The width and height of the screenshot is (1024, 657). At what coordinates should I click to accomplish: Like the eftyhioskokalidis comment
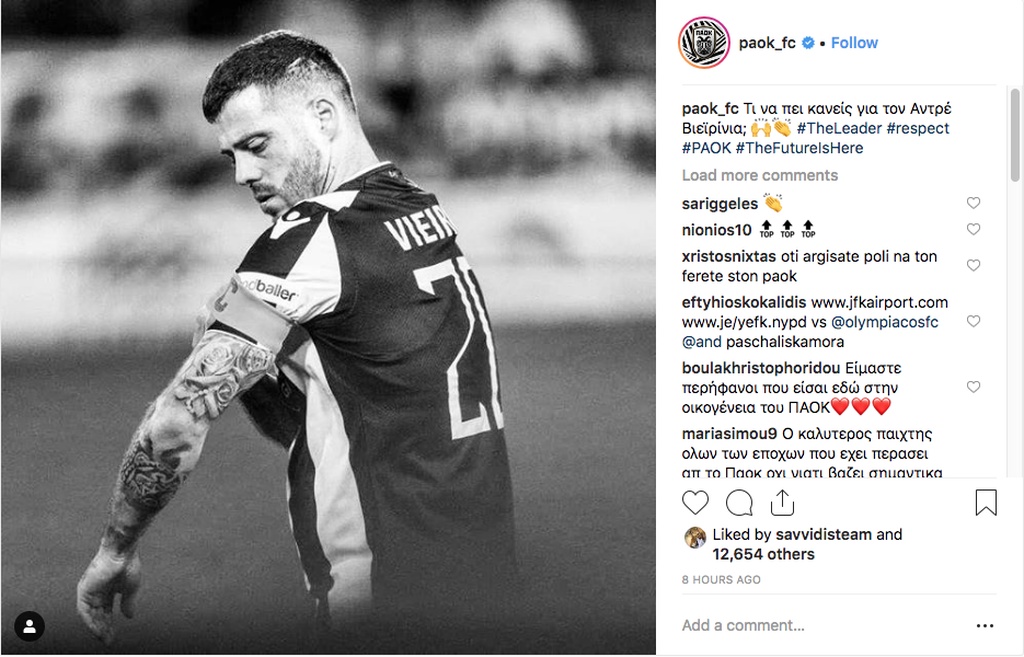tap(973, 321)
